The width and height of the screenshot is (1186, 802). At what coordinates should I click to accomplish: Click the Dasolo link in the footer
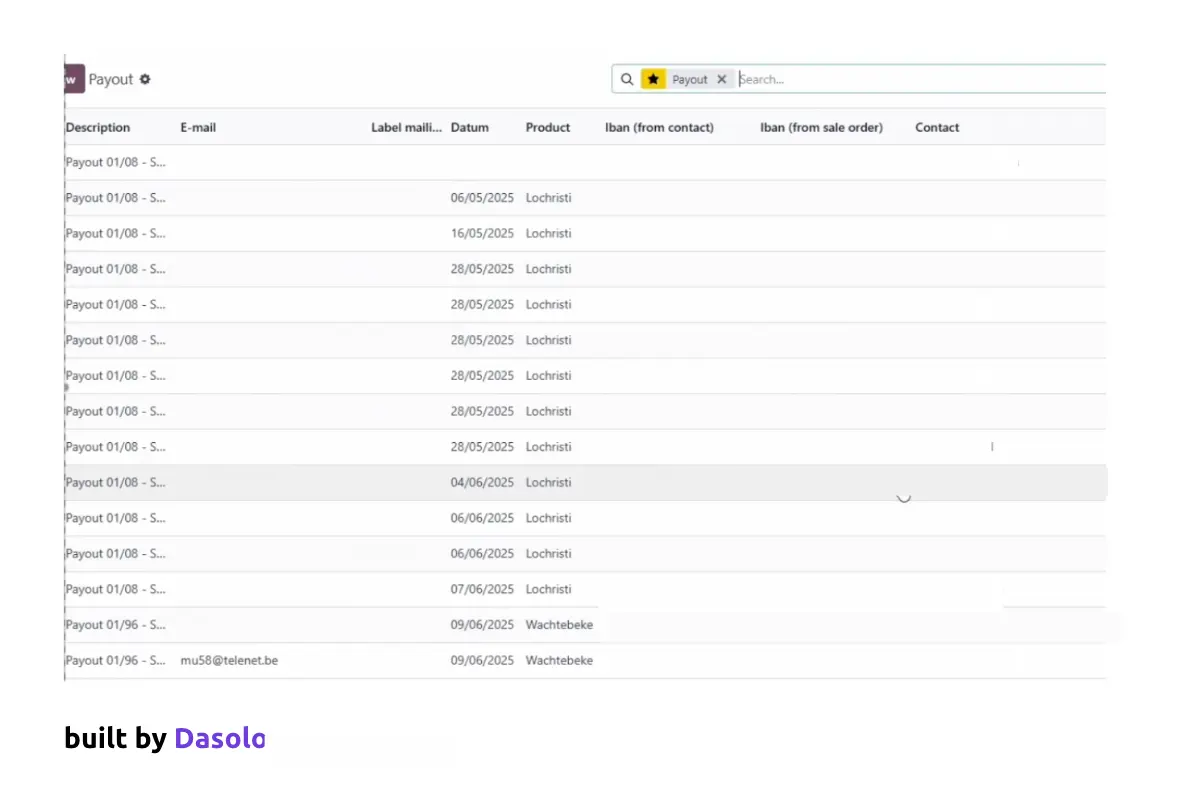pyautogui.click(x=219, y=738)
